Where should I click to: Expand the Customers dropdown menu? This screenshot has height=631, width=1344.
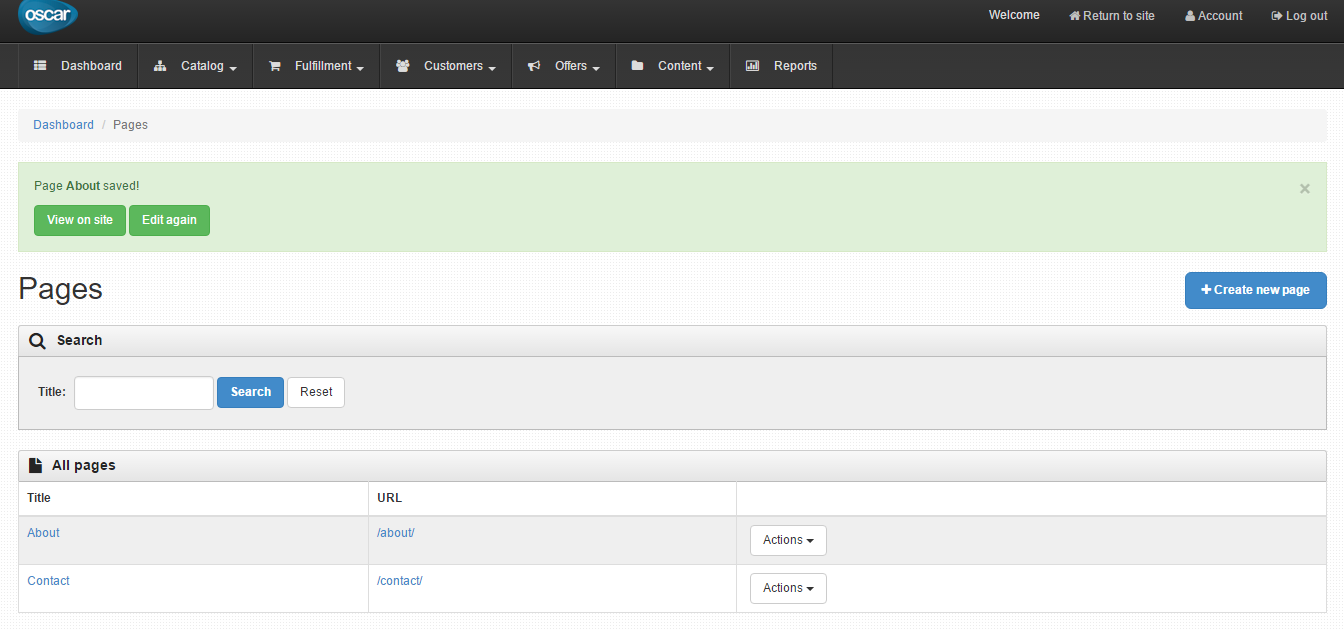446,66
